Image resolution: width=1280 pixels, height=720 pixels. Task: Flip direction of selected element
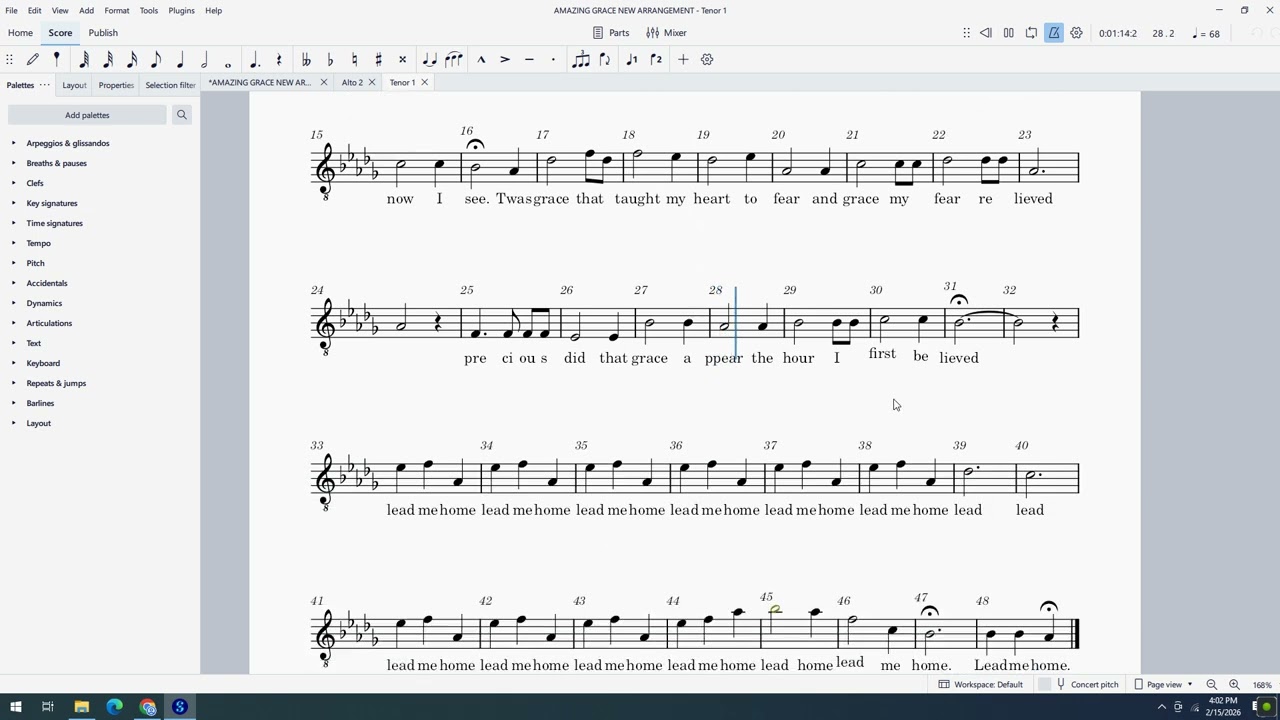[605, 60]
